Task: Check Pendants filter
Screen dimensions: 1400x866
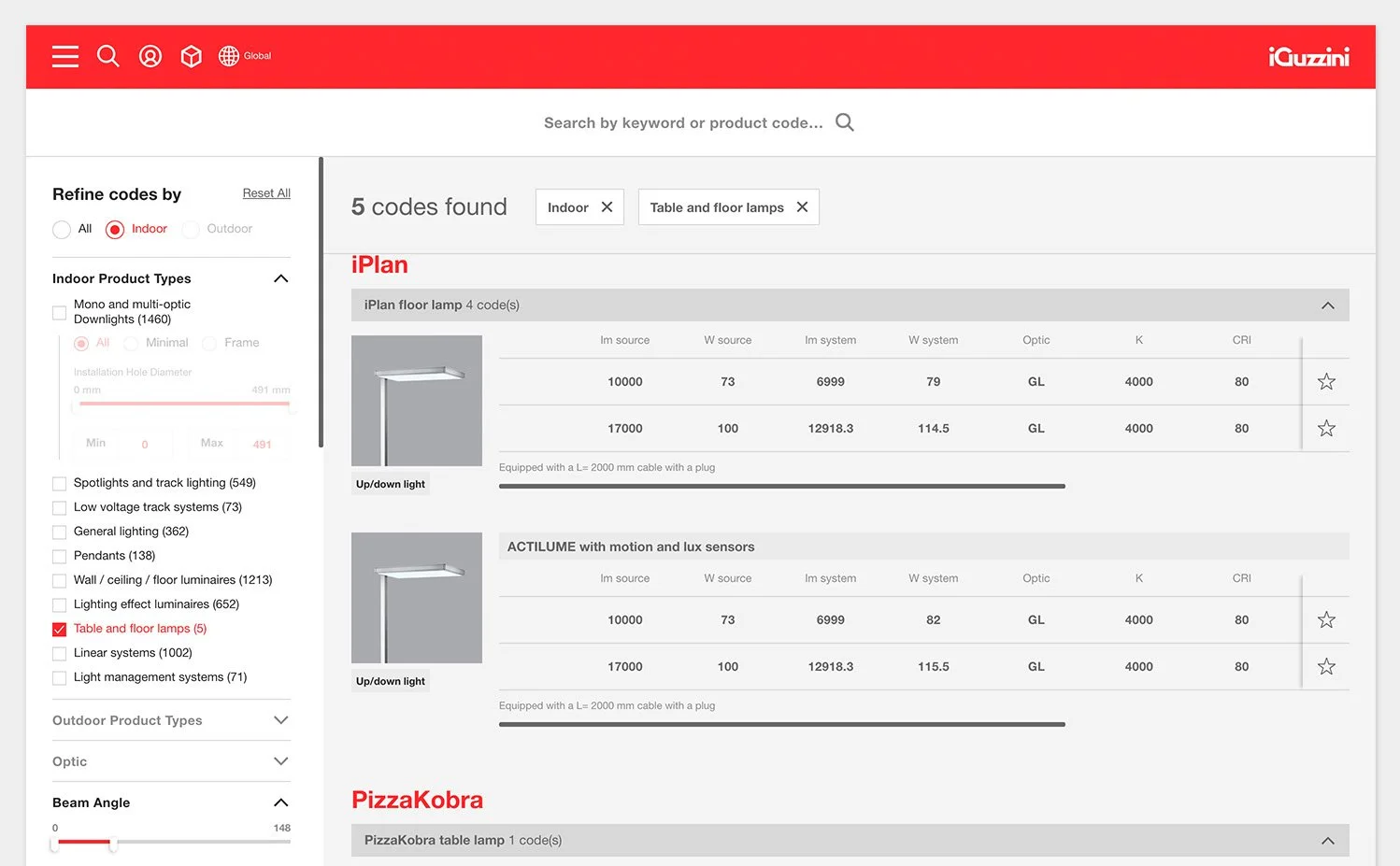Action: tap(60, 556)
